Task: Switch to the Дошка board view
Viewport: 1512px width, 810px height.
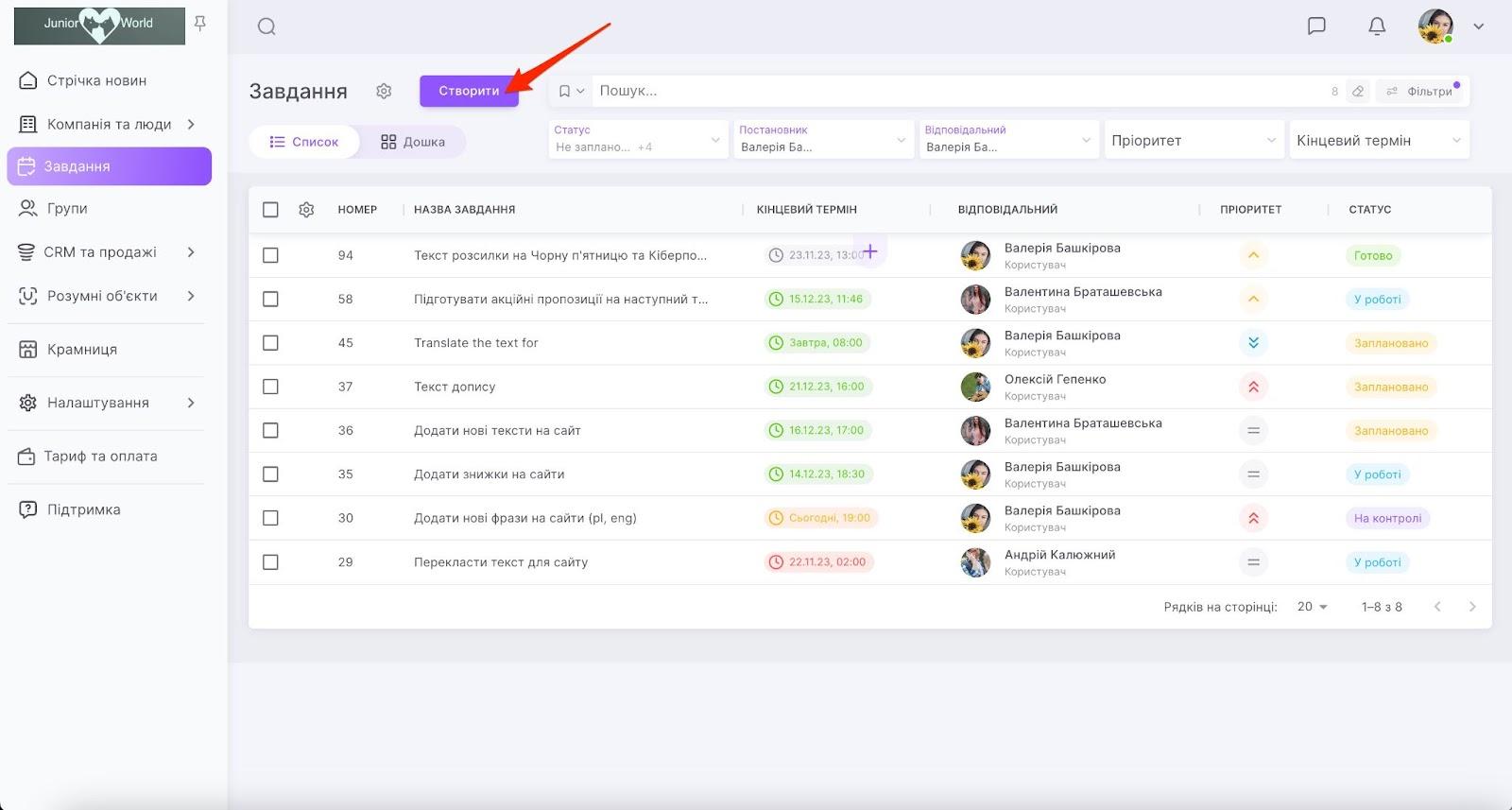Action: click(x=413, y=142)
